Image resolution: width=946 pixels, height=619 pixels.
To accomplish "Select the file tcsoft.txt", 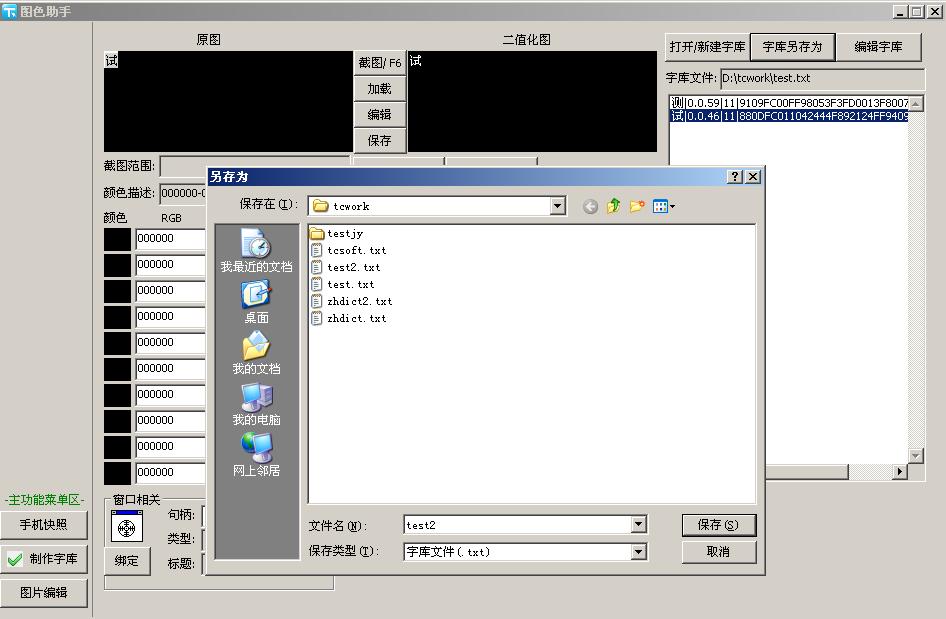I will point(348,250).
